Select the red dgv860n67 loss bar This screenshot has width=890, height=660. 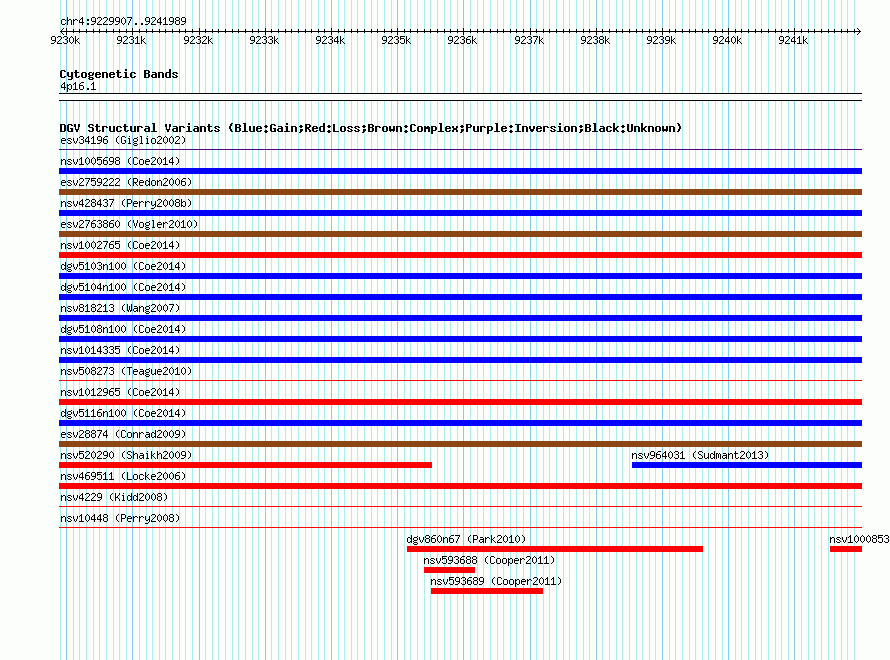(555, 549)
